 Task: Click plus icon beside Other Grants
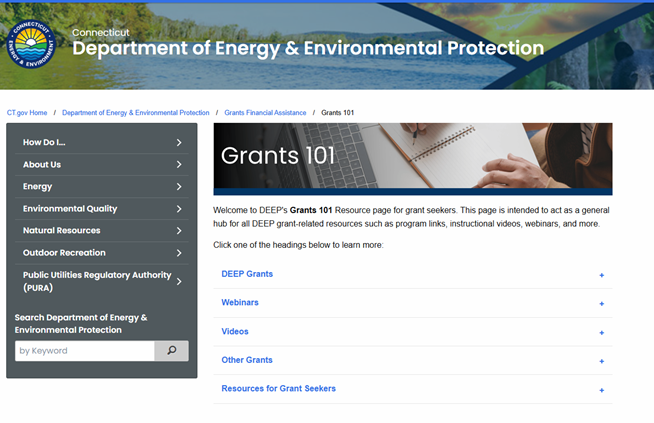tap(601, 361)
